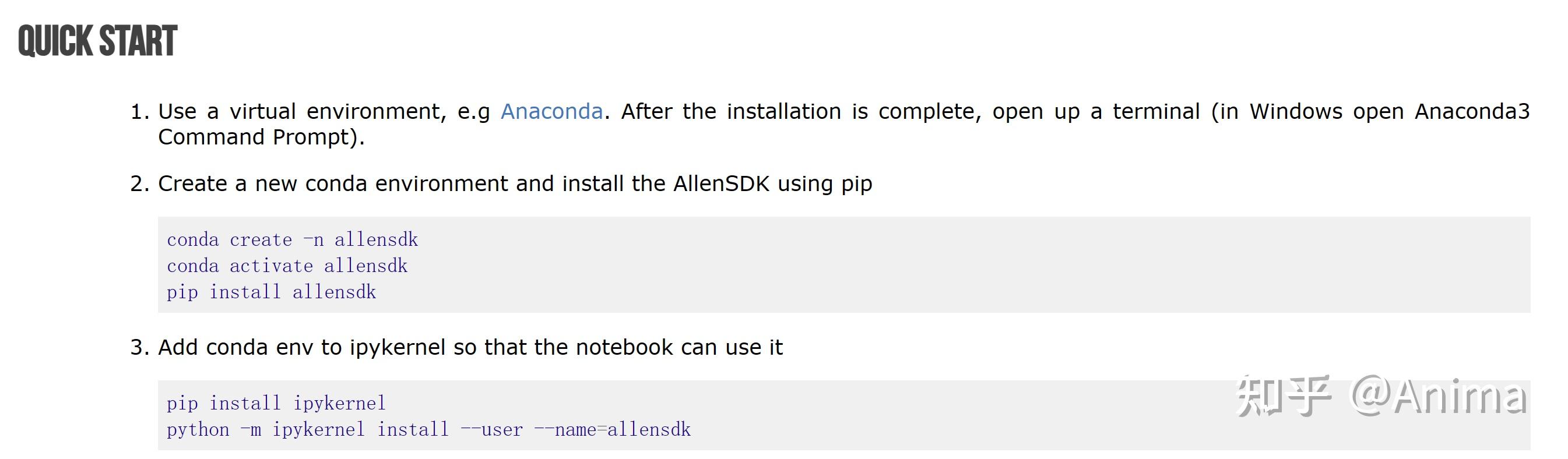Click the list number '2.' marker
Image resolution: width=1568 pixels, height=459 pixels.
click(x=139, y=183)
